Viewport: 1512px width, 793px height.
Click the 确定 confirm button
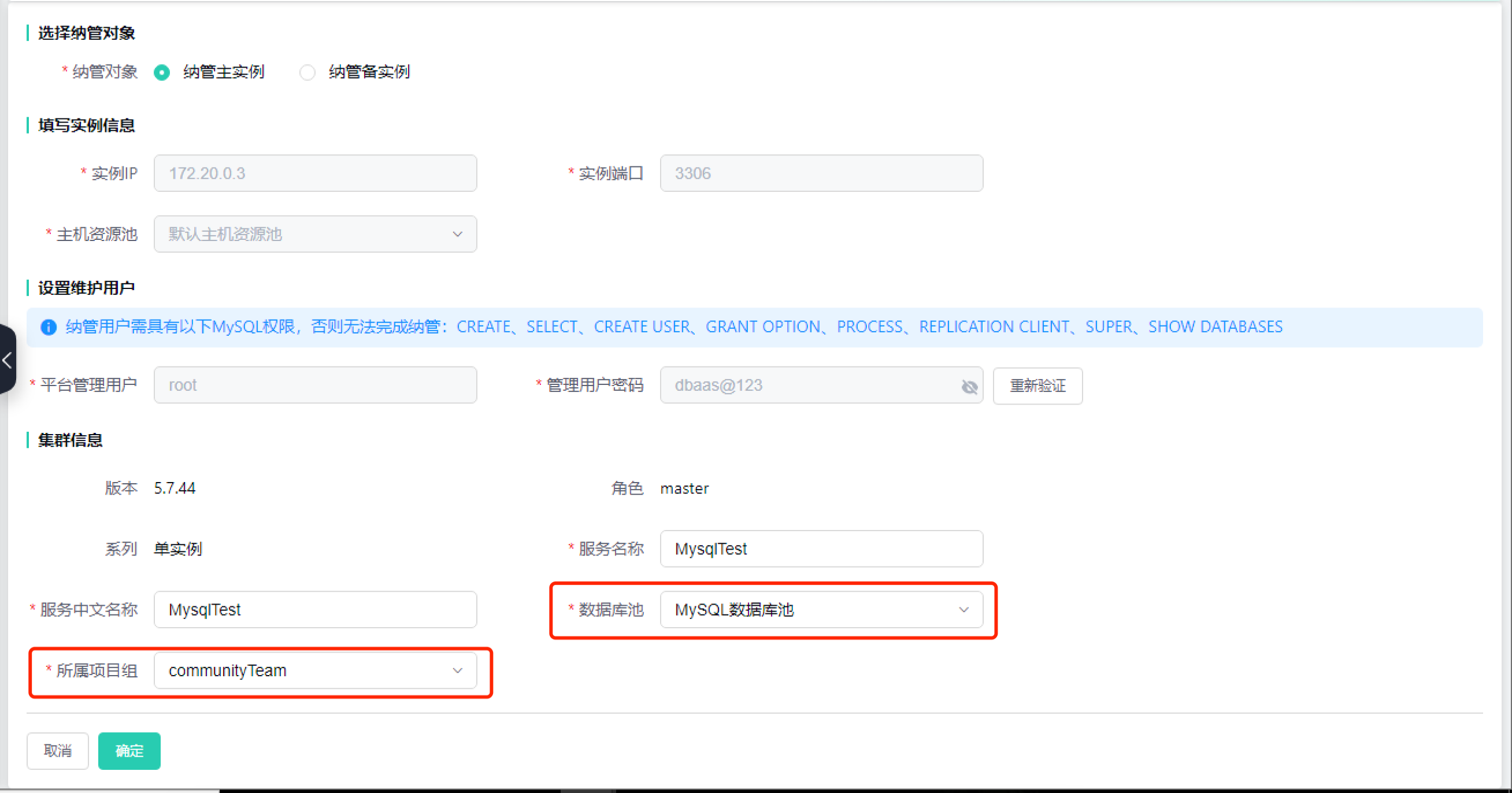[x=129, y=751]
